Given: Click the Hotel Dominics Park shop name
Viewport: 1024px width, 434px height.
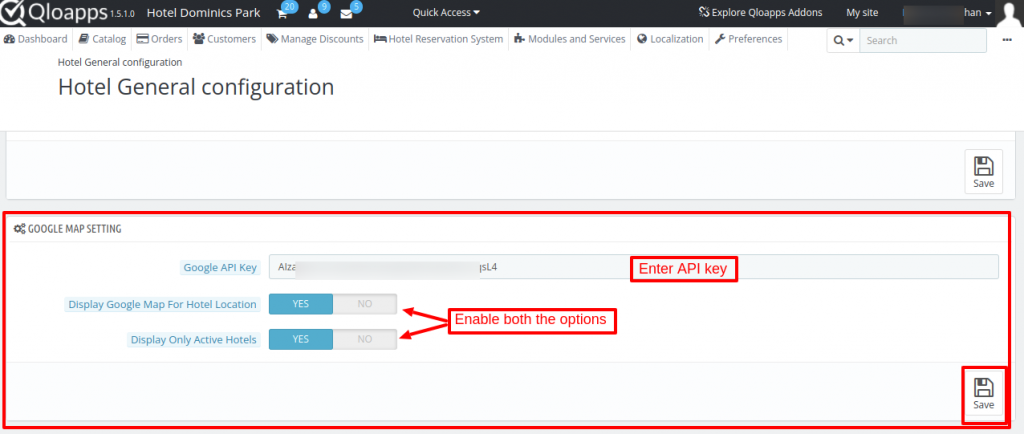Looking at the screenshot, I should [204, 12].
